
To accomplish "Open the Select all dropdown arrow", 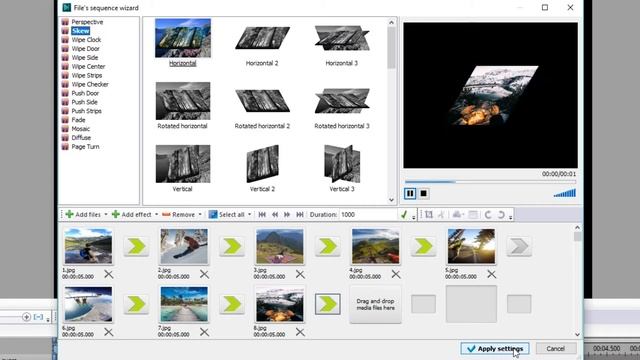I will (x=249, y=215).
